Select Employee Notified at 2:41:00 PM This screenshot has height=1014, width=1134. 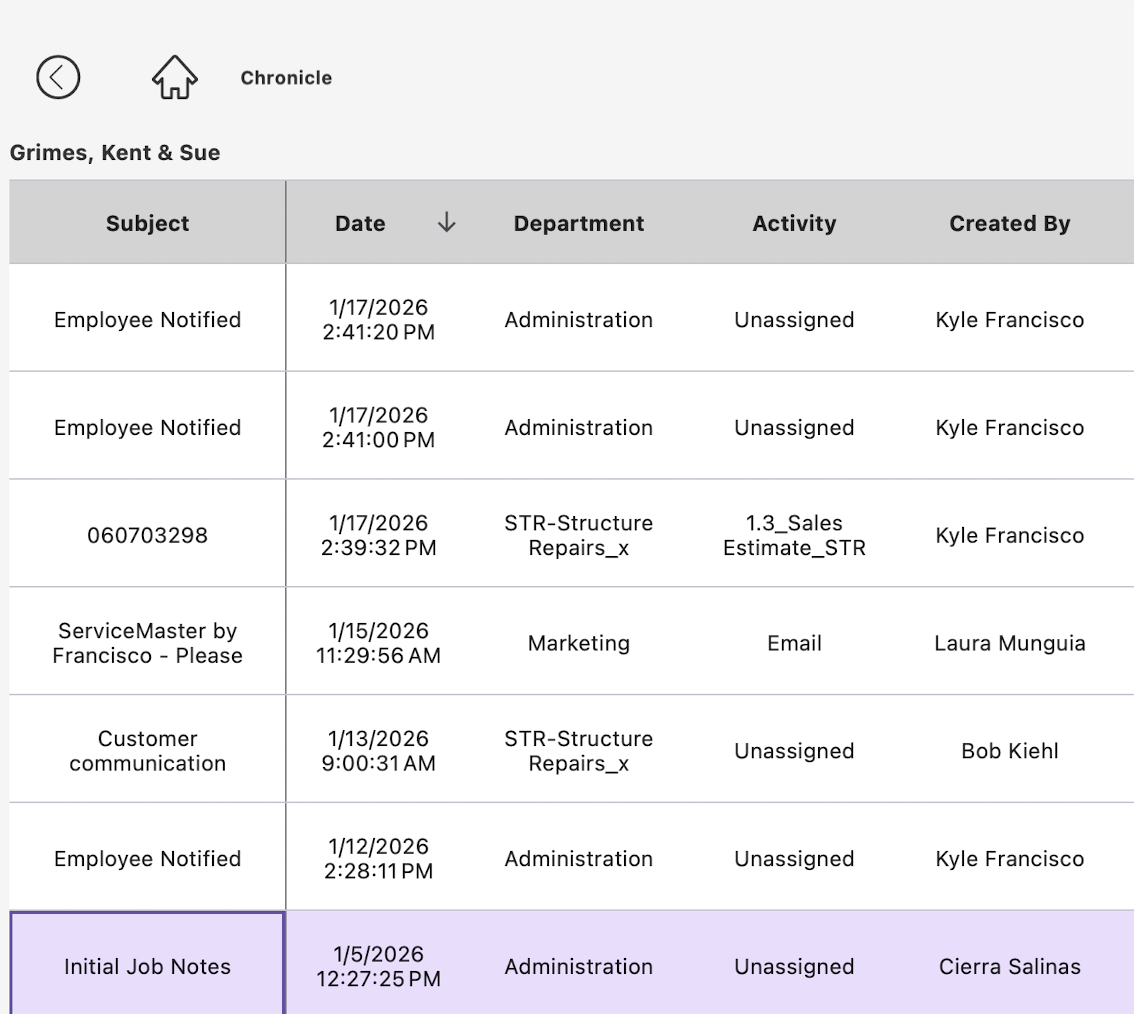point(147,428)
